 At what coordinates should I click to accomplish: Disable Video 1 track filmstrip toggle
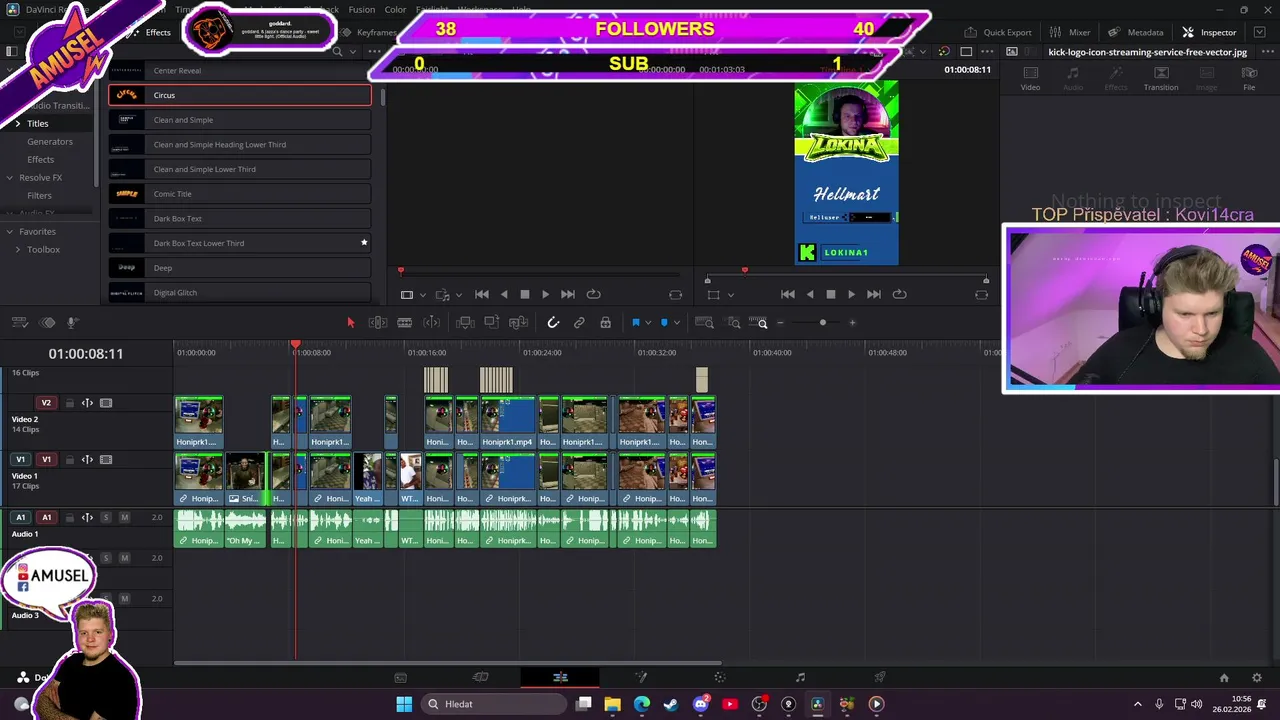[106, 460]
